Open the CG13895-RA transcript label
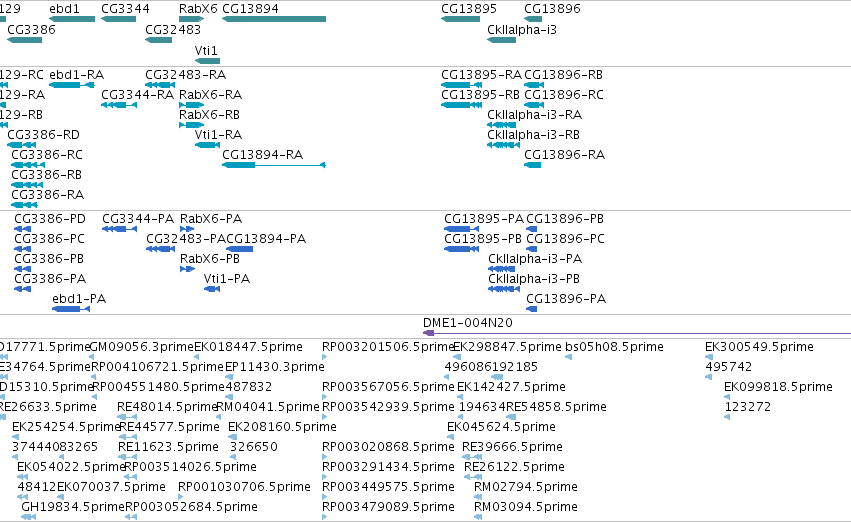Image resolution: width=851 pixels, height=522 pixels. [x=481, y=74]
